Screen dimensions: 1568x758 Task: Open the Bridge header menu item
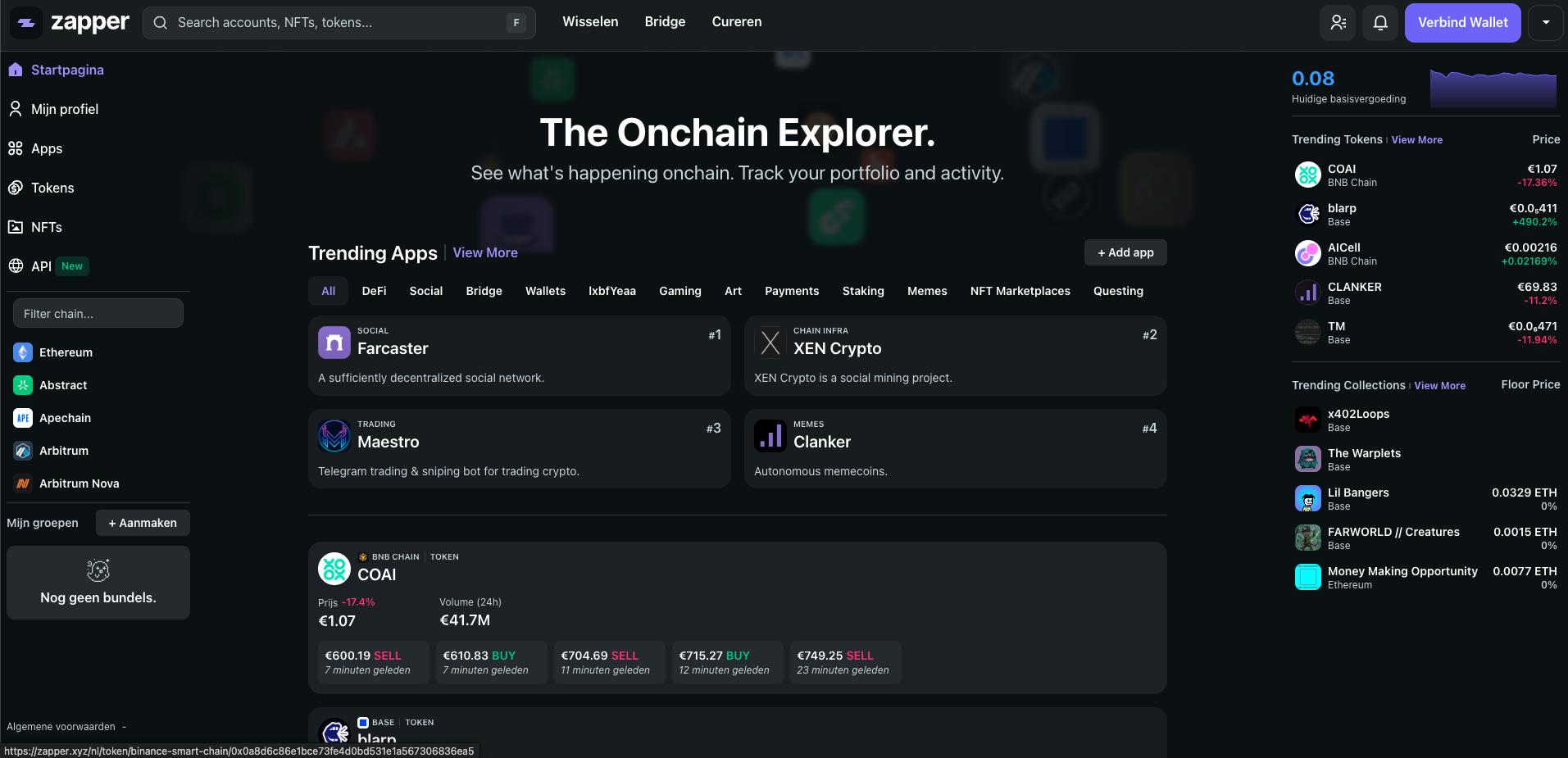point(665,22)
